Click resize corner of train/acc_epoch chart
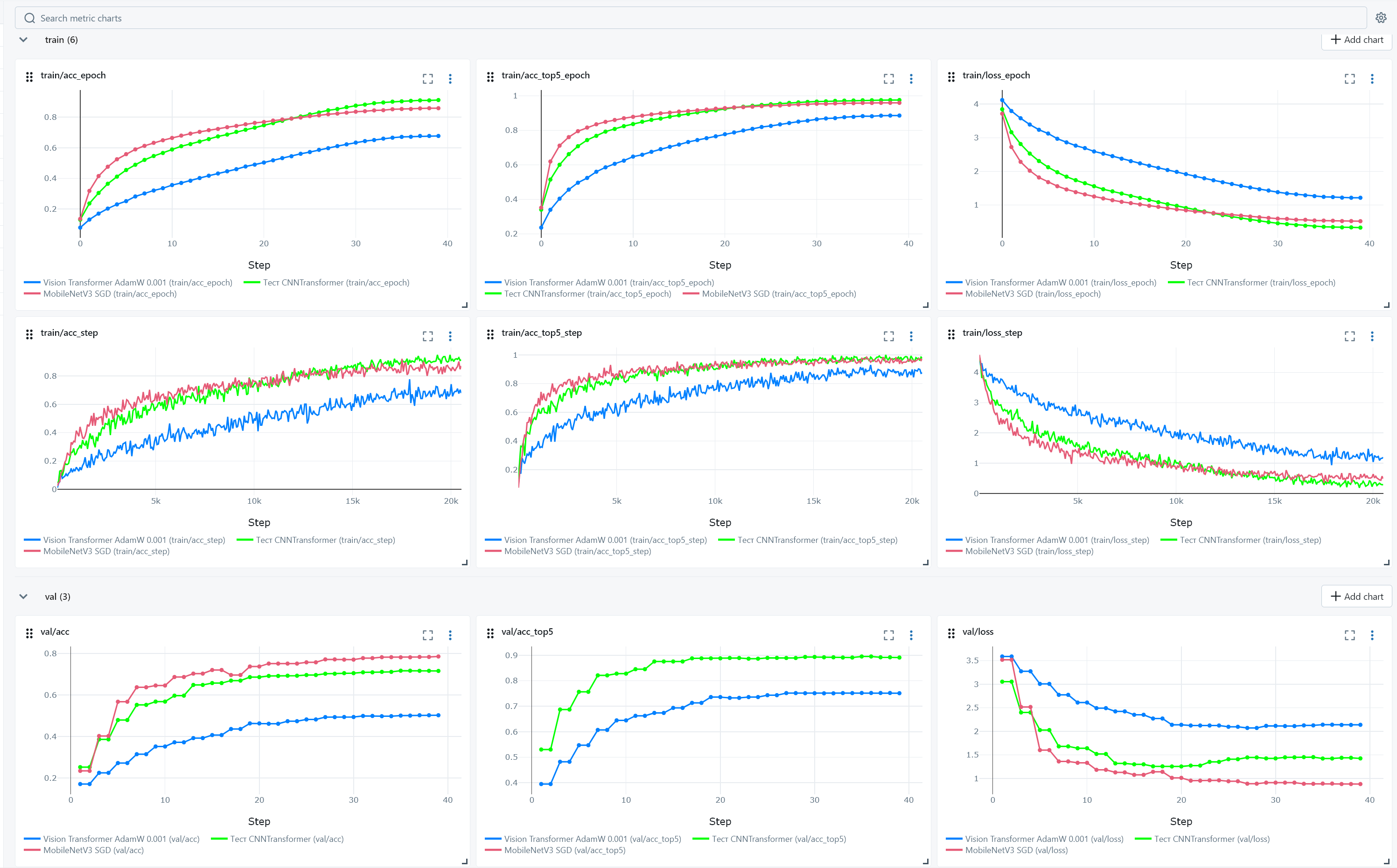The height and width of the screenshot is (868, 1397). coord(465,306)
